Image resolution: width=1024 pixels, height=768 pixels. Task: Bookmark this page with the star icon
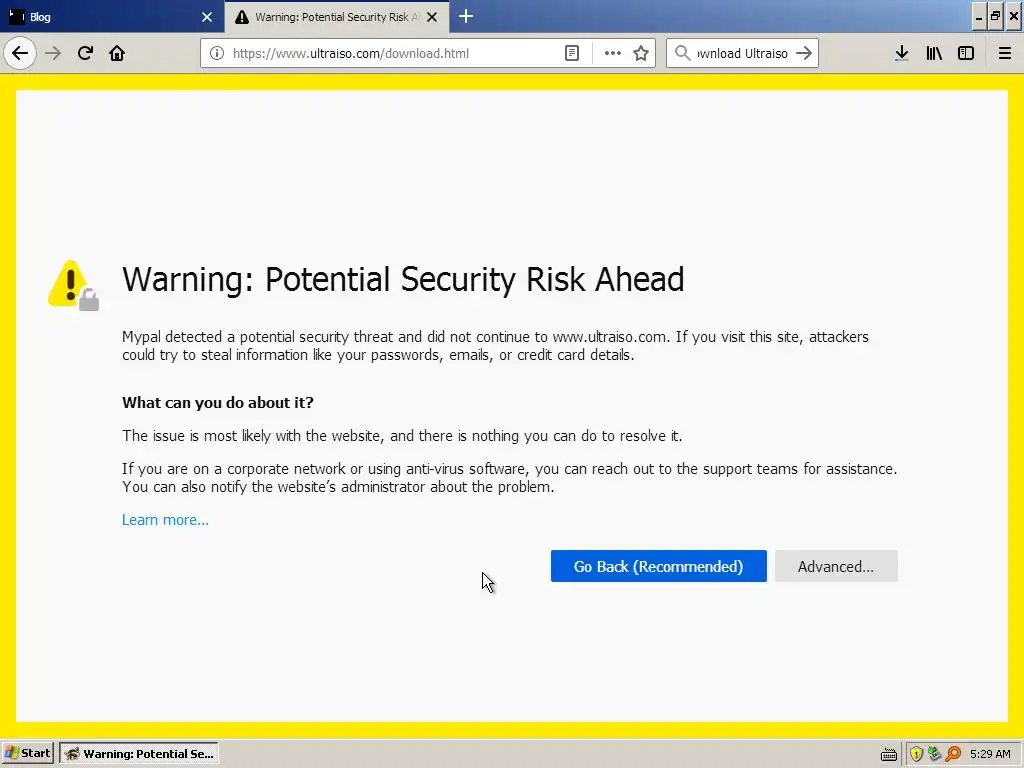(x=641, y=54)
